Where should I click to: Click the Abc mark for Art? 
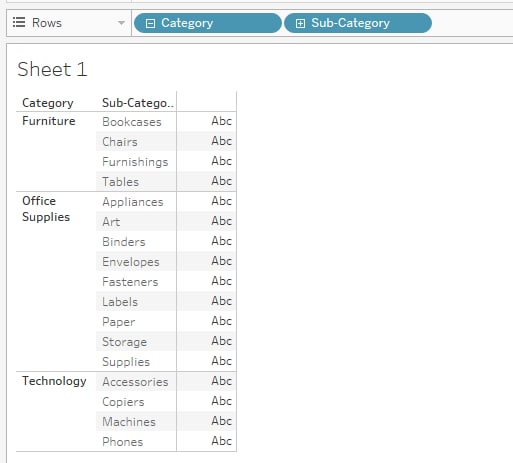(x=221, y=221)
